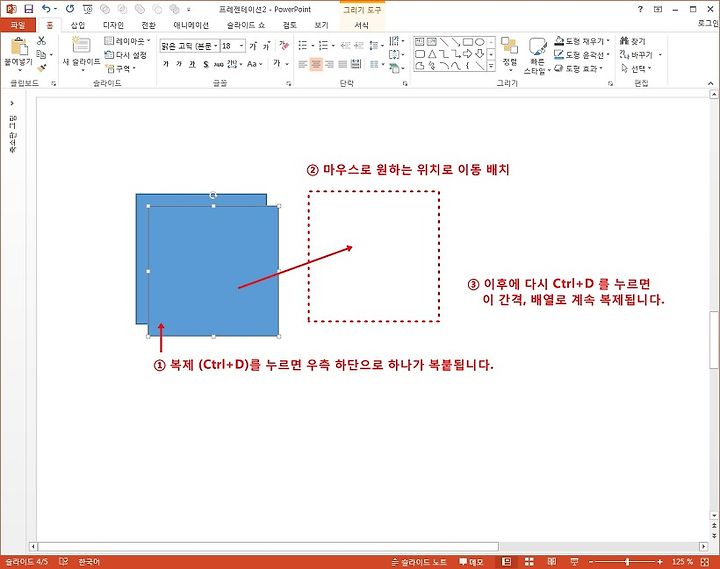The height and width of the screenshot is (569, 720).
Task: Switch to the Slide Show (슬라이드 쇼) tab
Action: tap(246, 25)
